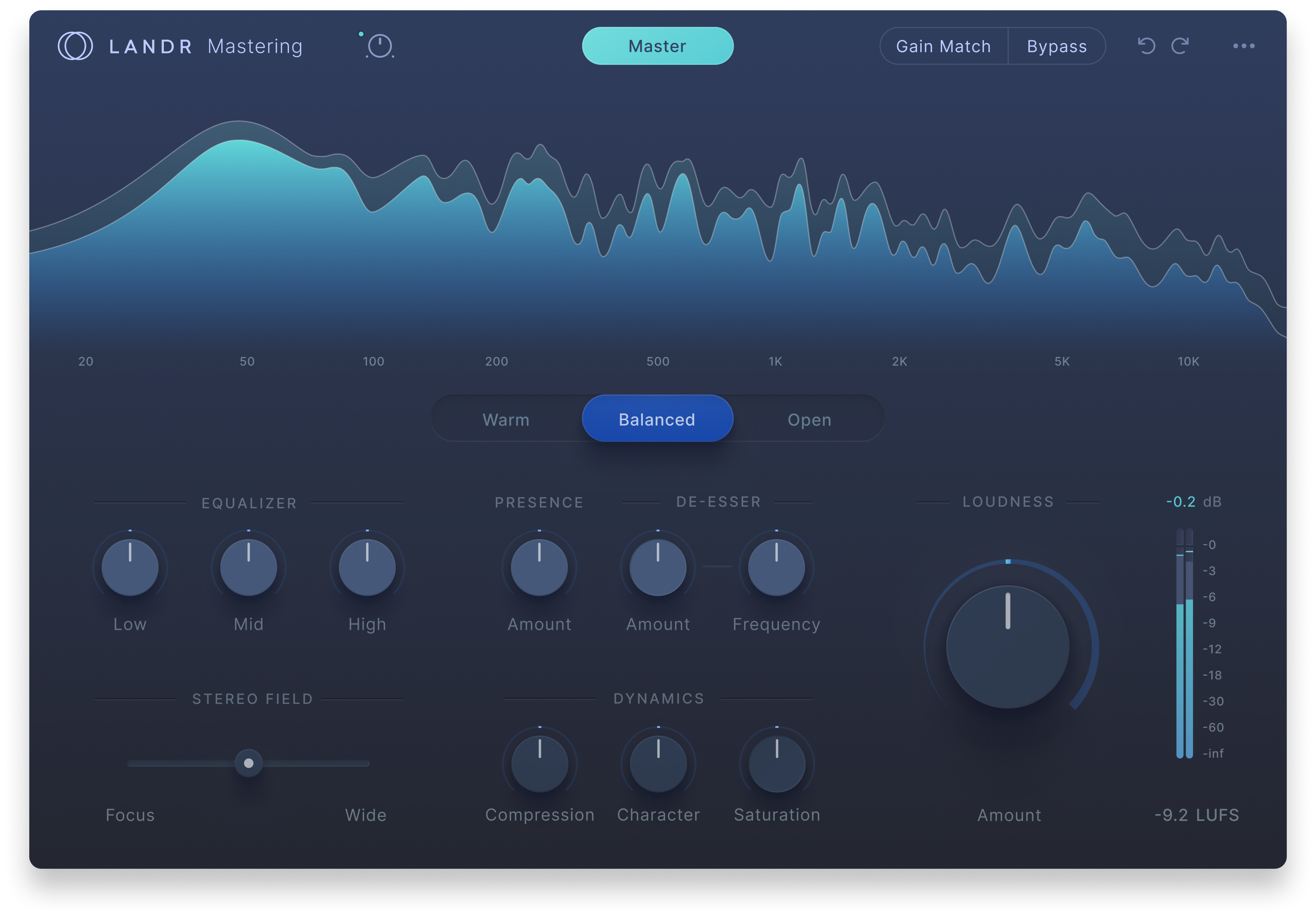Click the Equalizer High knob

[x=367, y=567]
